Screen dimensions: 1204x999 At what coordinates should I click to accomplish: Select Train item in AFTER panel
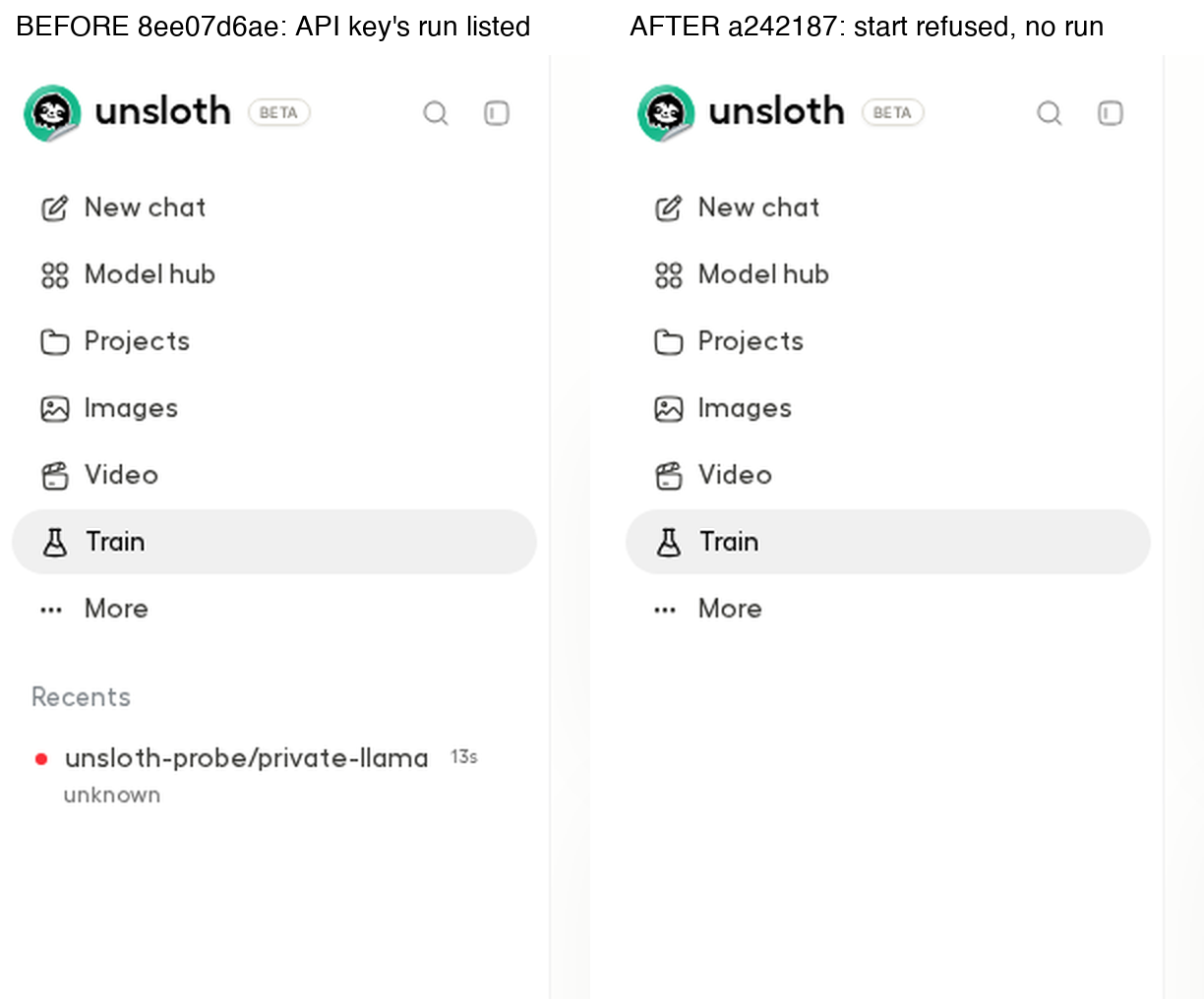coord(888,542)
